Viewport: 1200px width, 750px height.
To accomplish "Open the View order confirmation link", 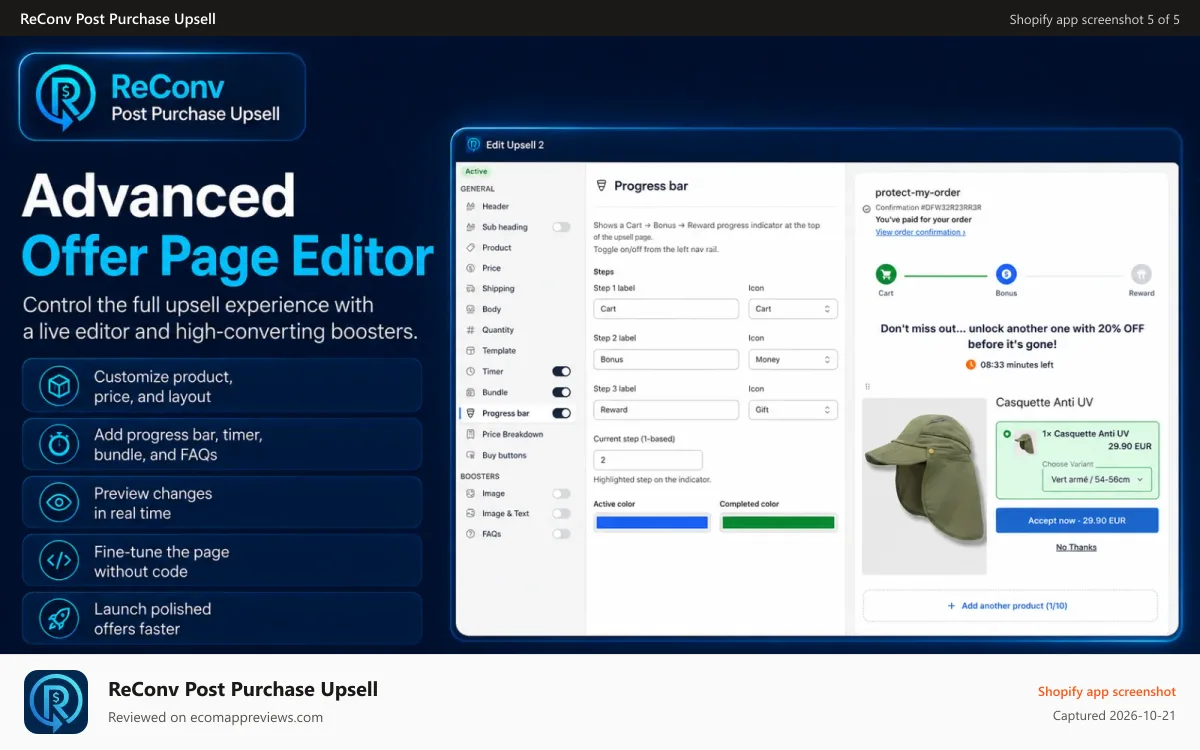I will tap(920, 232).
